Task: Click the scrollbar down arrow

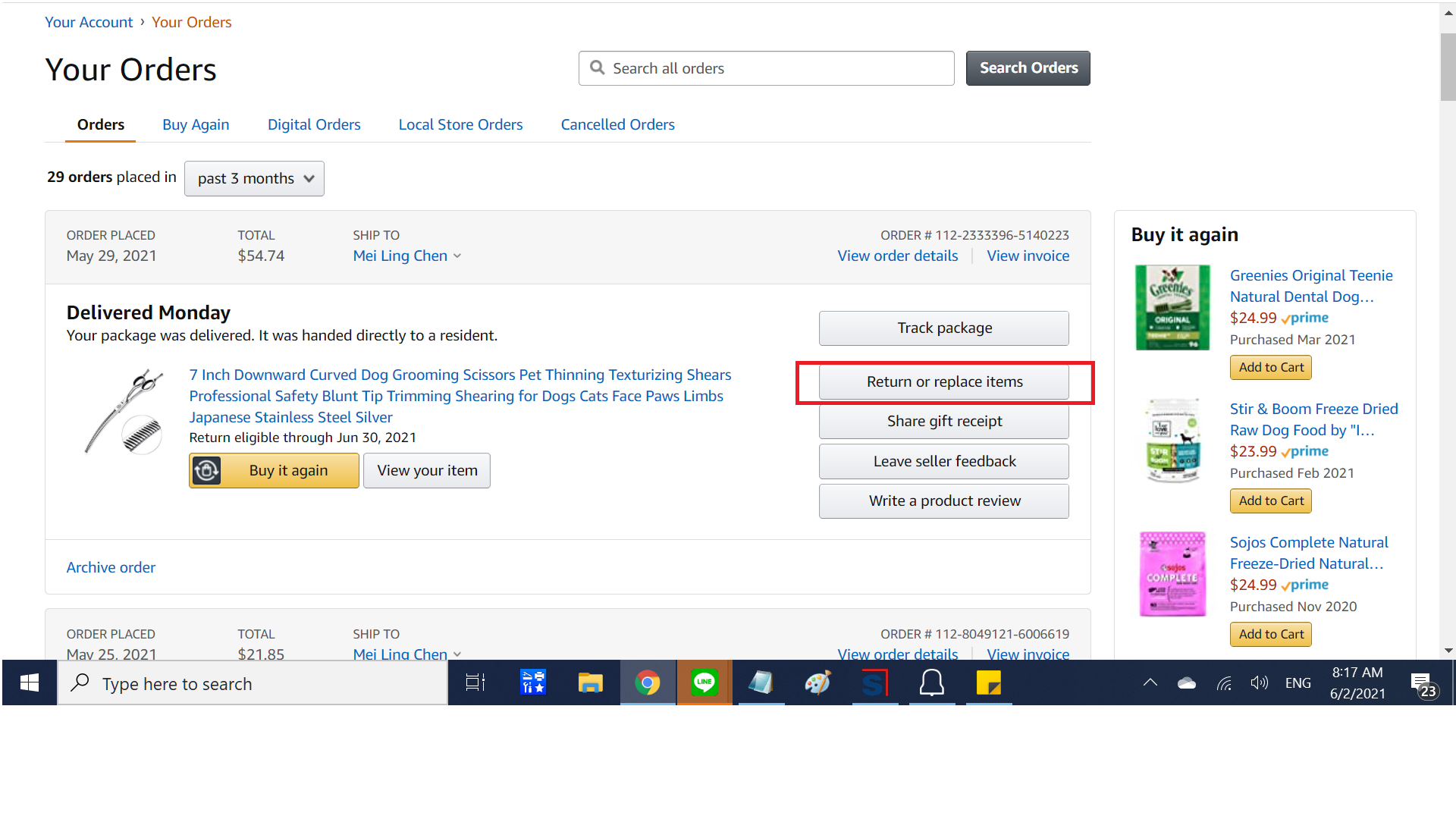Action: click(x=1448, y=651)
